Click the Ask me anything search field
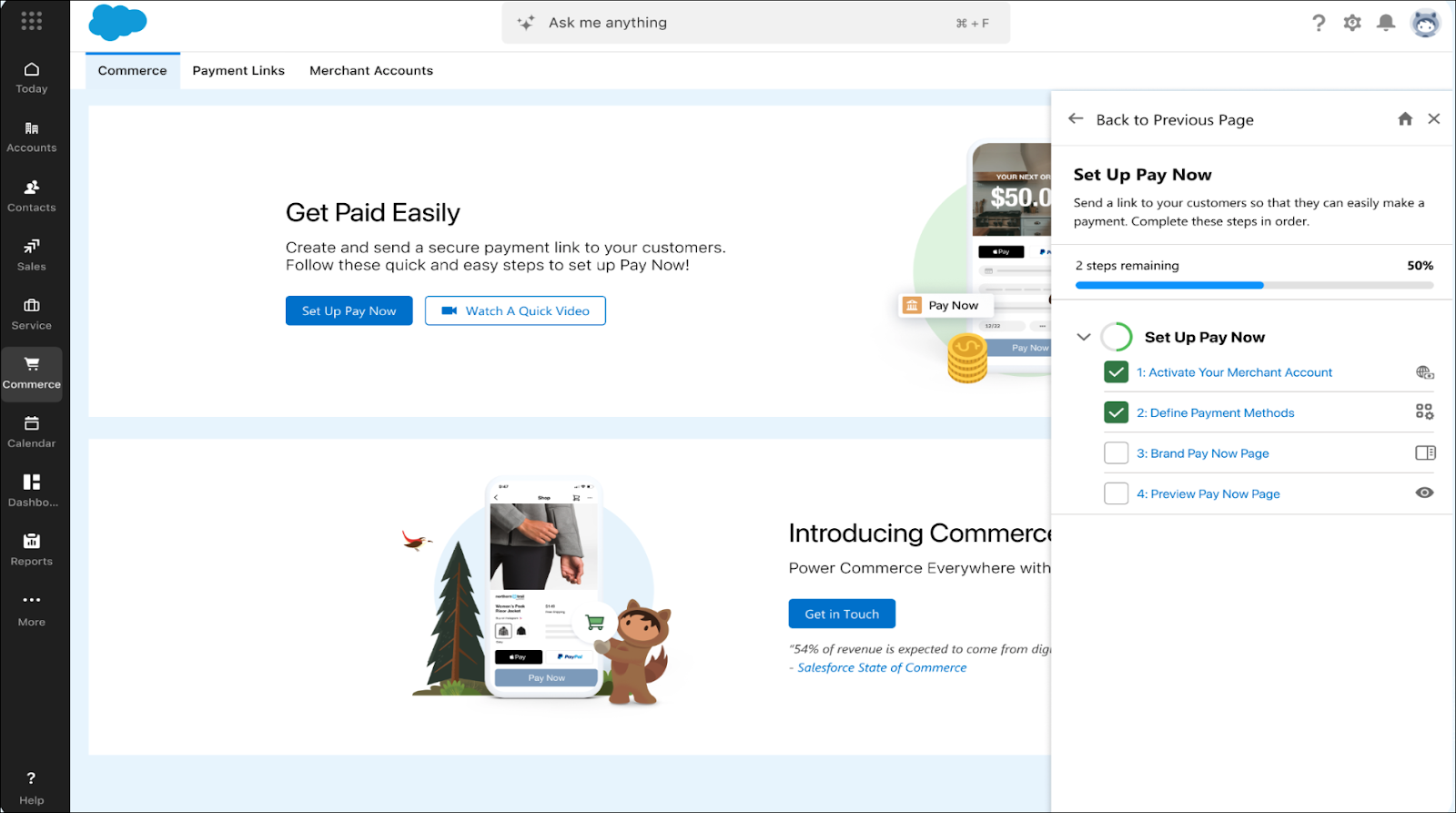1456x813 pixels. coord(756,23)
